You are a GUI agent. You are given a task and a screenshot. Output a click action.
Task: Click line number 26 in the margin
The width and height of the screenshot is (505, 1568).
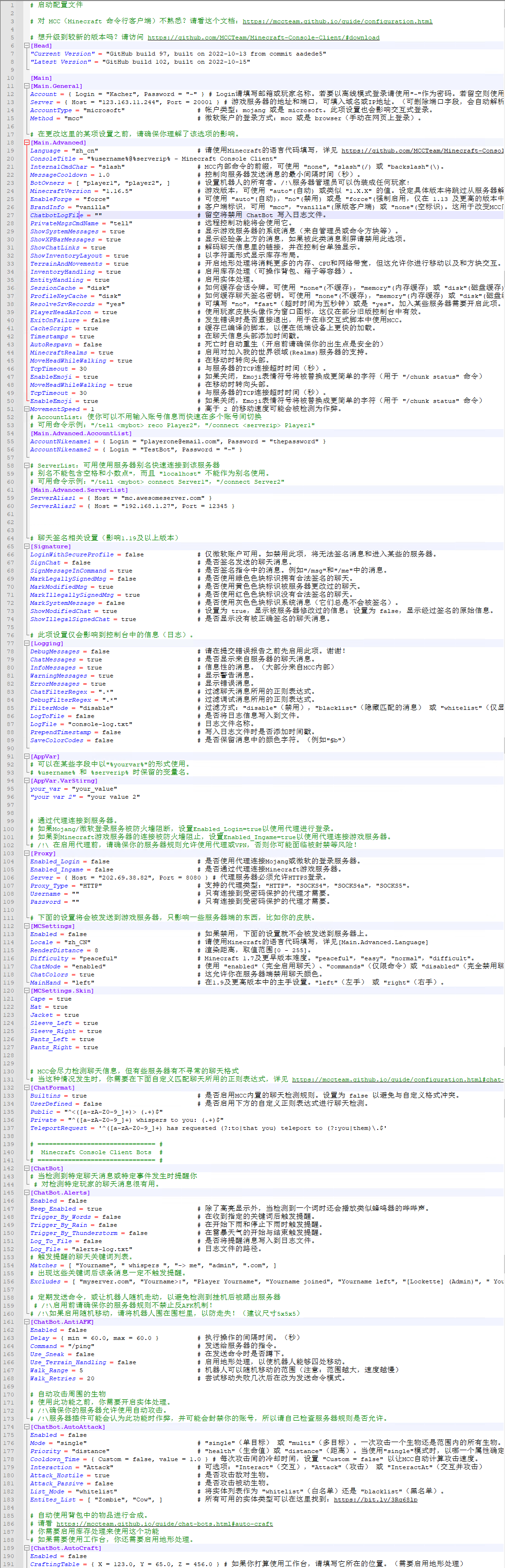point(10,207)
